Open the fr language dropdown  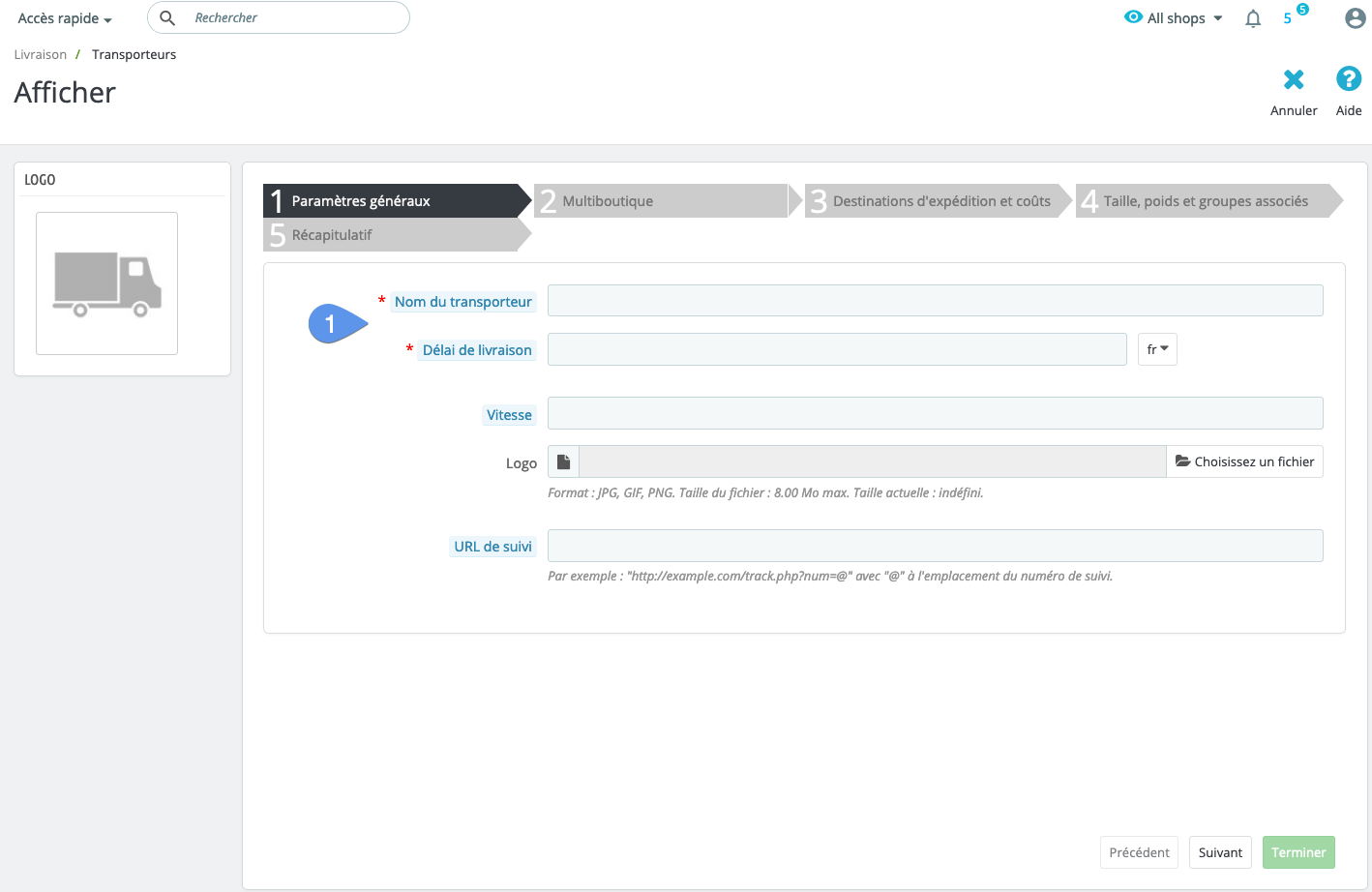point(1157,349)
